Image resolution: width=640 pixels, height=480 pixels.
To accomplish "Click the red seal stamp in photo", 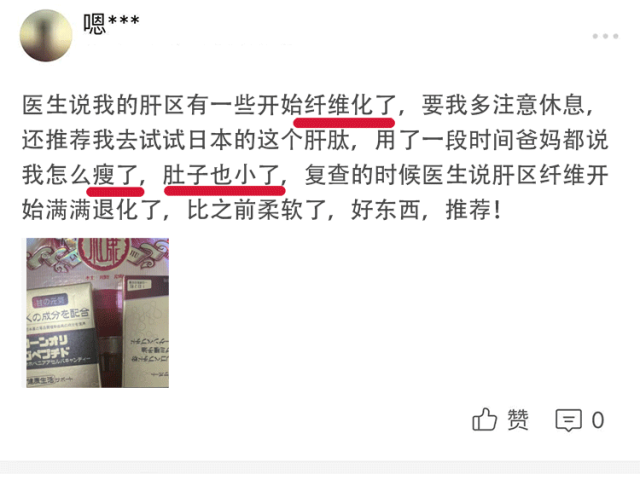I will (104, 254).
